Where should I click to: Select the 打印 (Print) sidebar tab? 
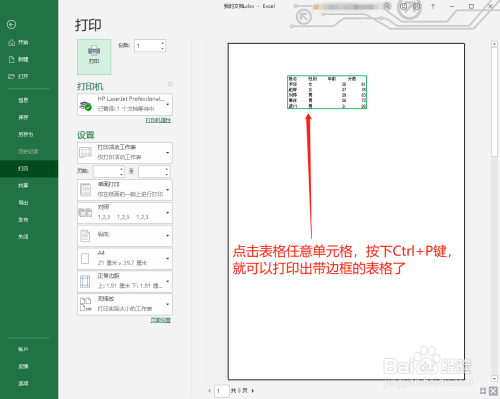click(29, 168)
